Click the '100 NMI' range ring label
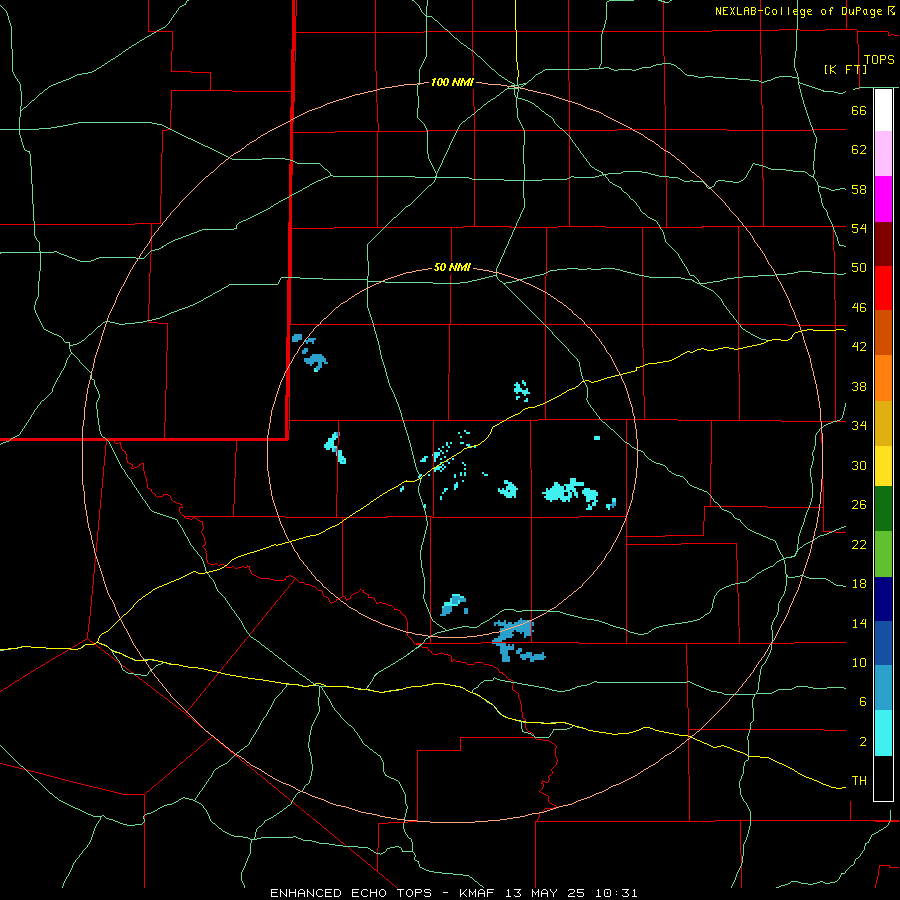This screenshot has width=900, height=900. [x=452, y=83]
